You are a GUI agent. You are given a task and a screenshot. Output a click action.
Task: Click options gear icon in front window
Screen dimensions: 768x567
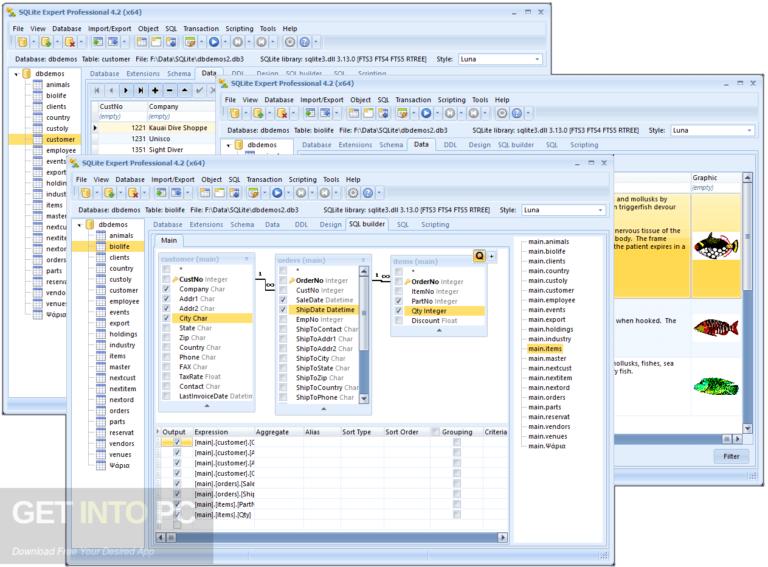click(353, 193)
